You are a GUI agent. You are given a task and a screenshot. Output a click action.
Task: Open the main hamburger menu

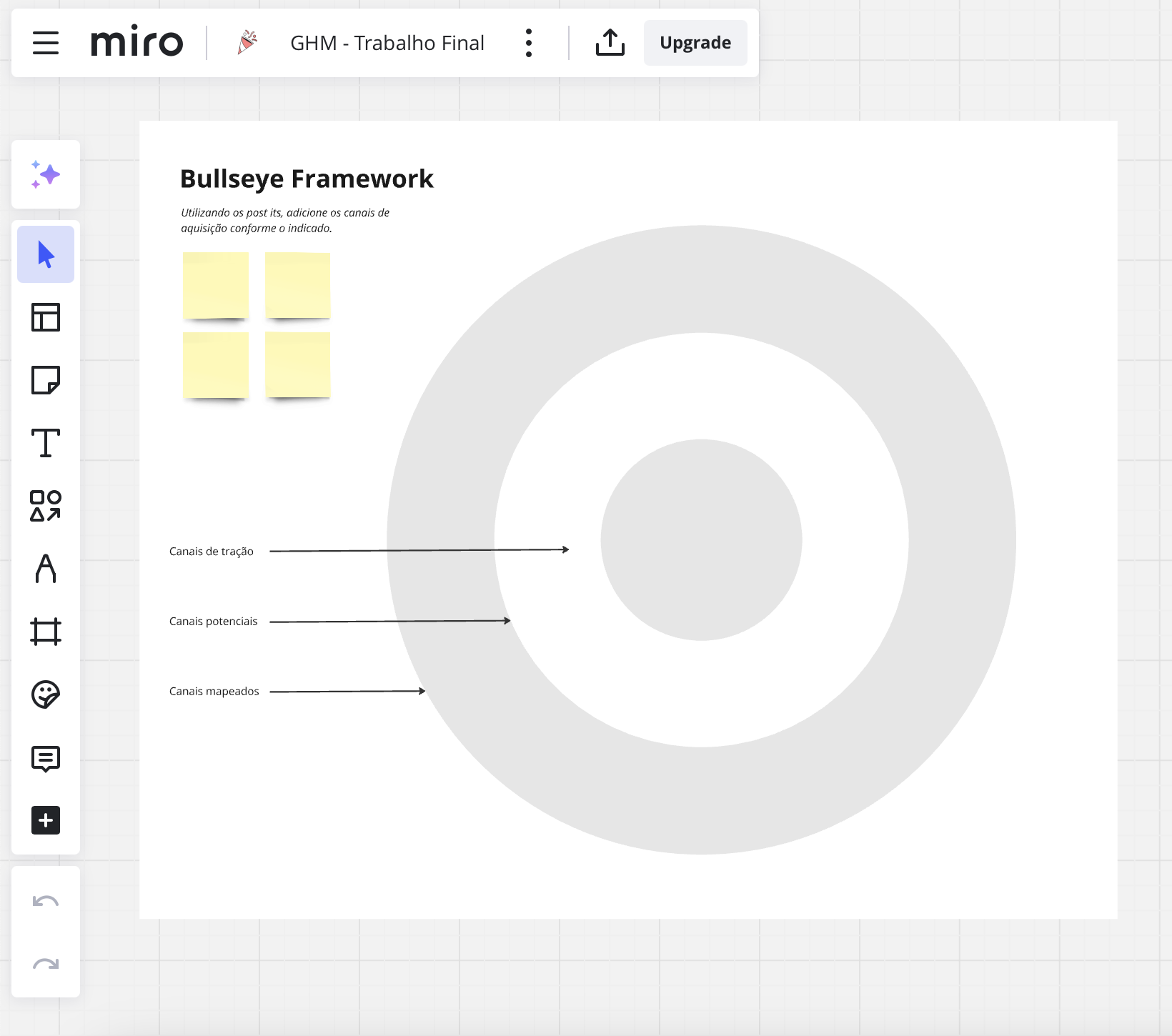tap(45, 42)
